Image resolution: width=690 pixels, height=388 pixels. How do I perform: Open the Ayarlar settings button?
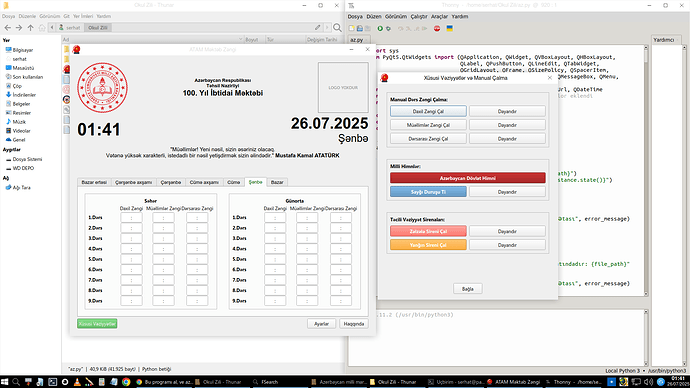point(321,324)
